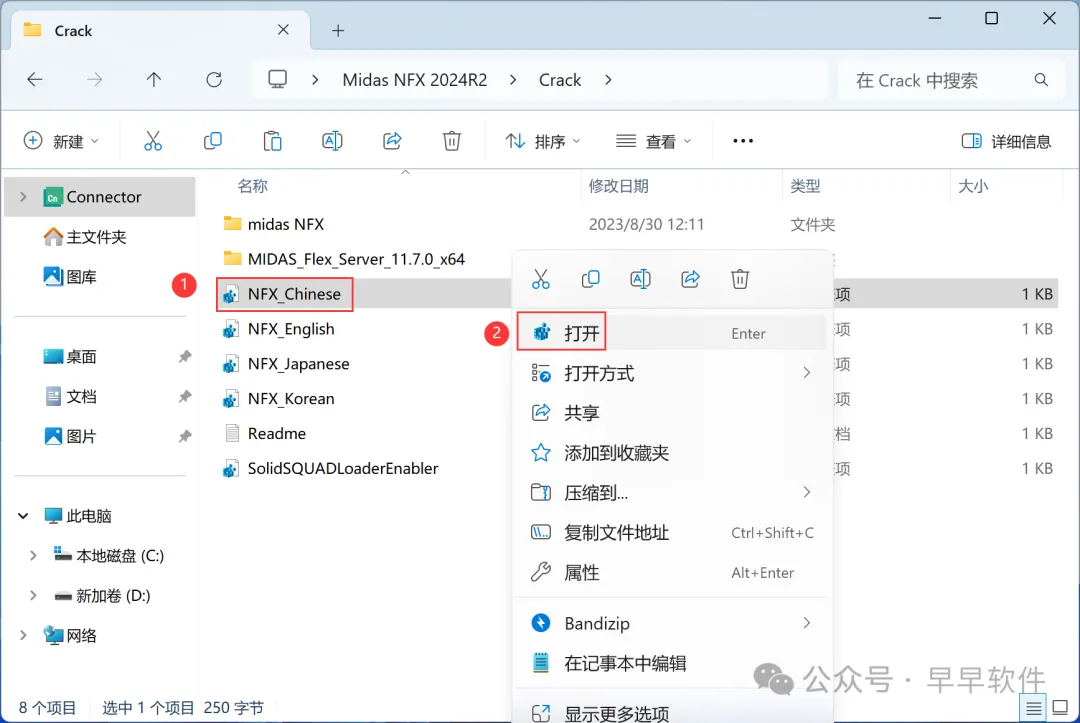This screenshot has width=1080, height=723.
Task: Select the NFX_Korean file
Action: (278, 399)
